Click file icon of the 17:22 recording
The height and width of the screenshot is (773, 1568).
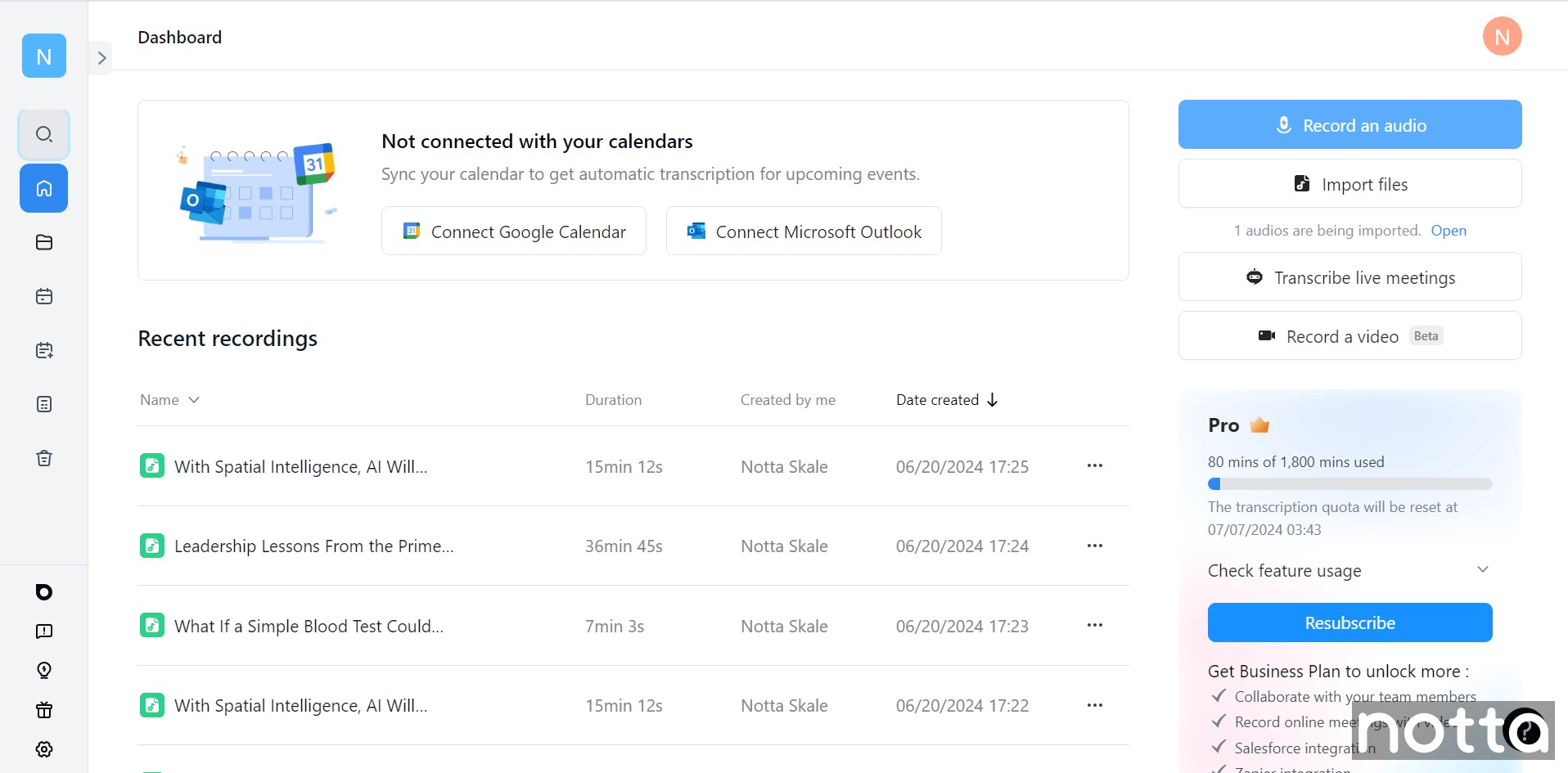tap(152, 705)
